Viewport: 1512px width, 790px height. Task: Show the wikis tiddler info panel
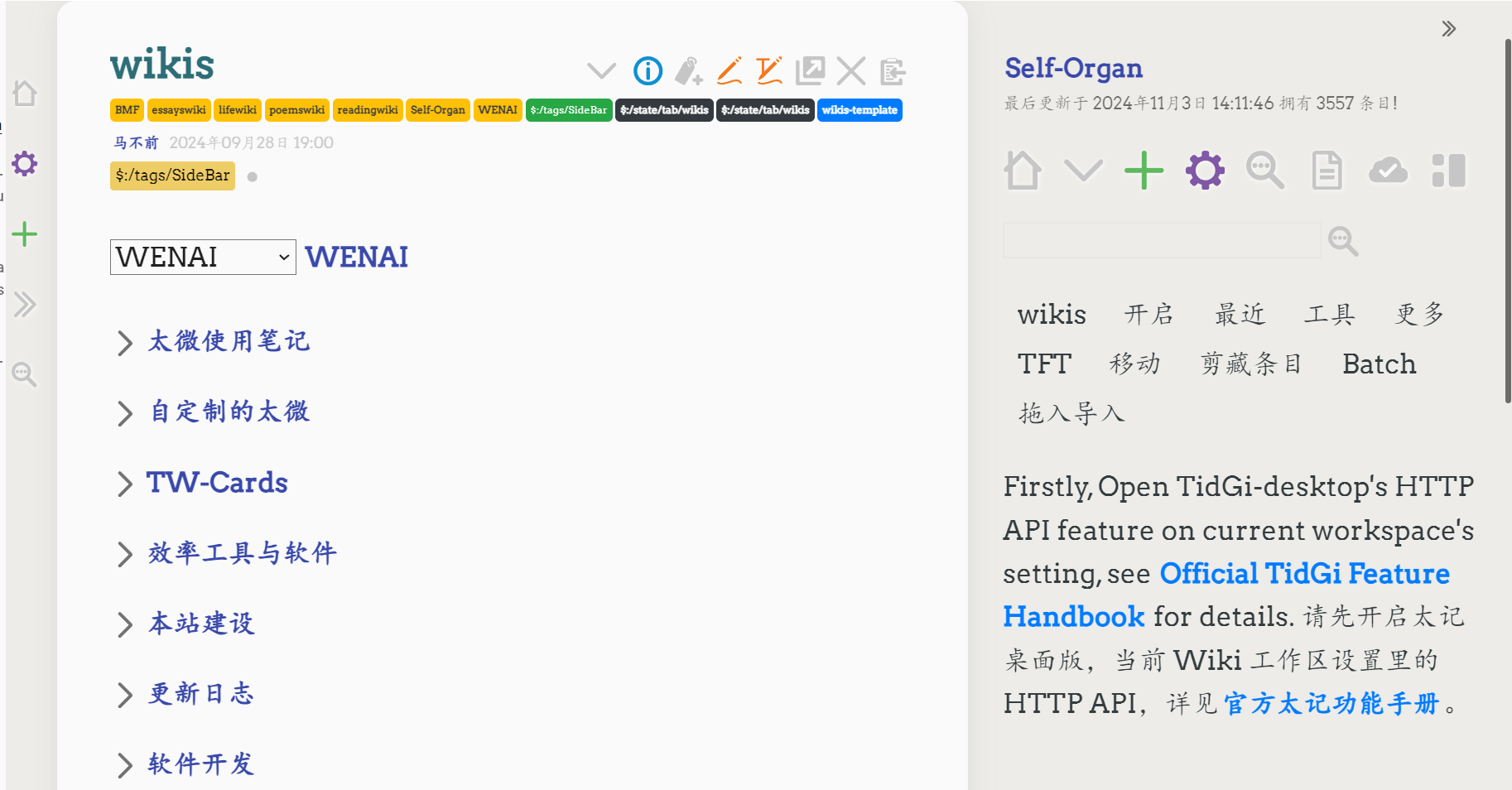(x=648, y=71)
